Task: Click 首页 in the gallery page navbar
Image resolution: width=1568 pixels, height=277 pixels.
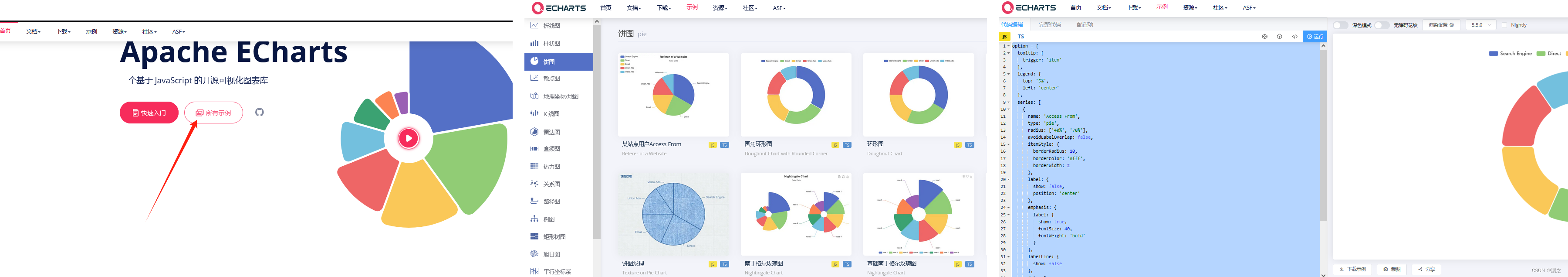Action: (606, 8)
